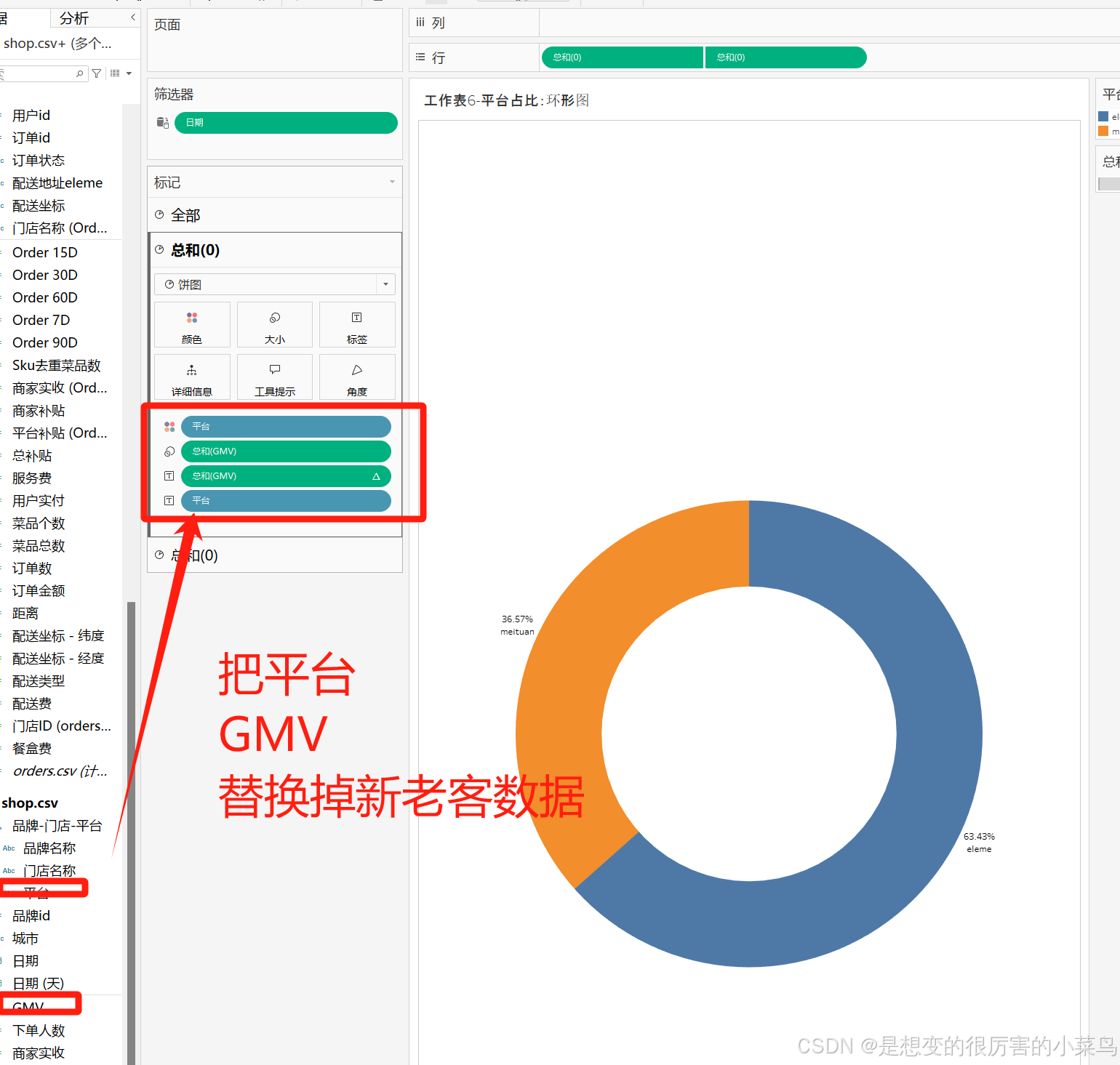1120x1065 pixels.
Task: Open the 标记 card dropdown arrow
Action: (x=392, y=182)
